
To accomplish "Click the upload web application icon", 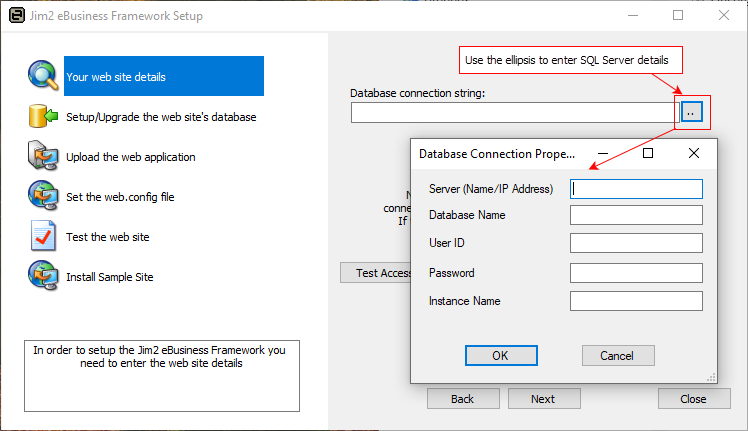I will click(x=44, y=156).
